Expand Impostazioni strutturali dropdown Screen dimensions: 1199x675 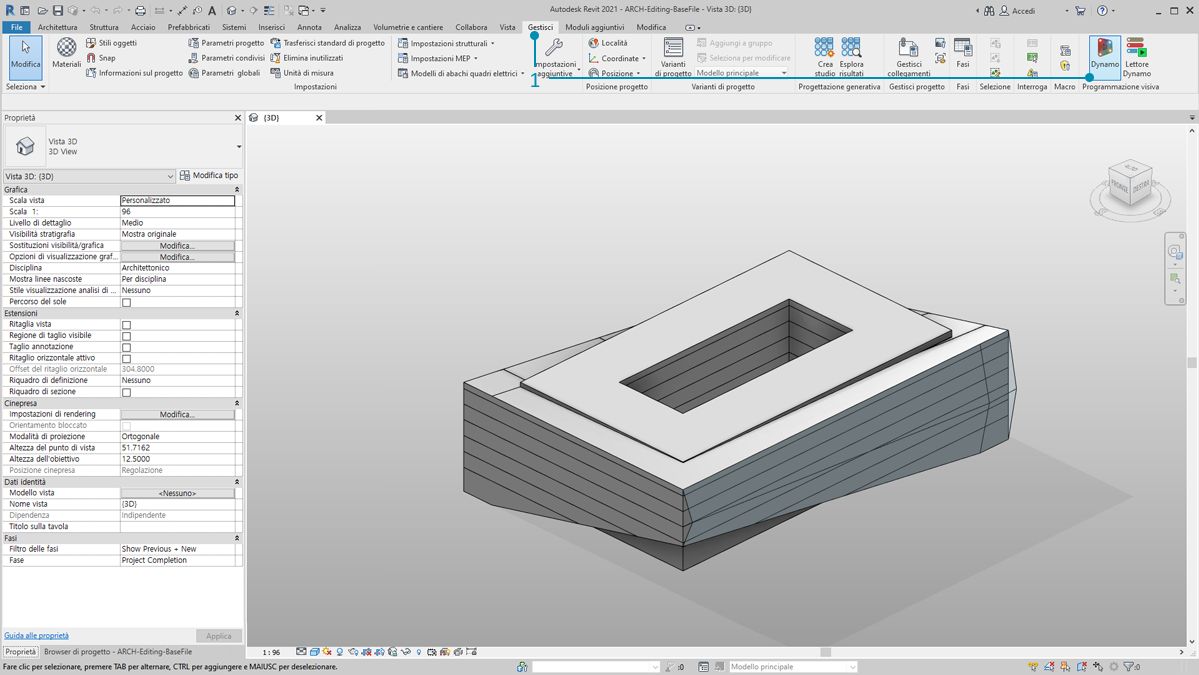(x=492, y=44)
